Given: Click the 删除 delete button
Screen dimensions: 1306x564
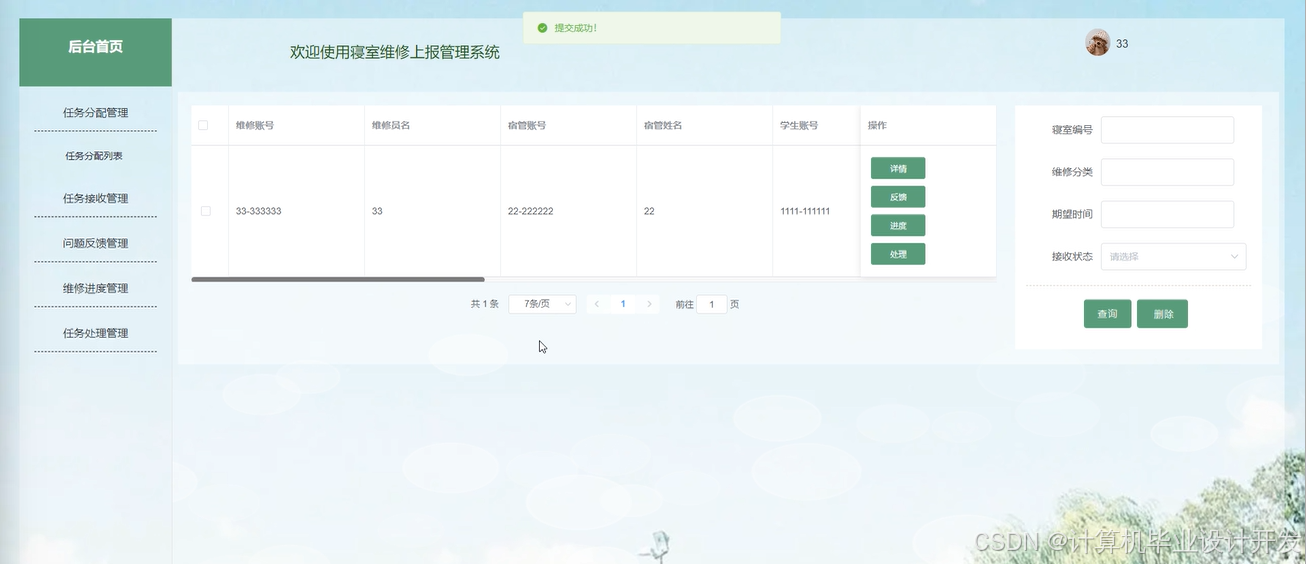Looking at the screenshot, I should (1163, 314).
